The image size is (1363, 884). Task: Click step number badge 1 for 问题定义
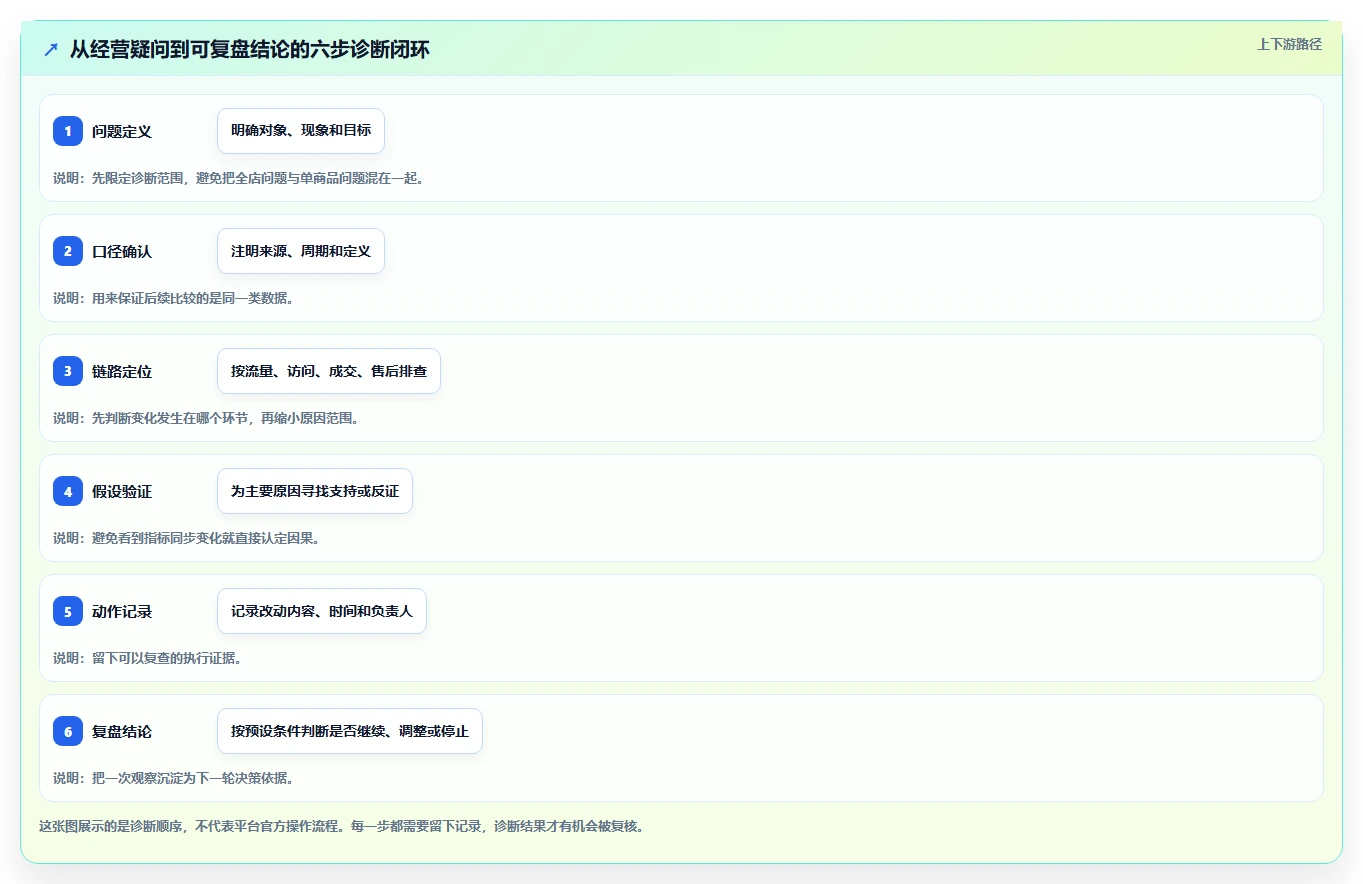coord(68,131)
